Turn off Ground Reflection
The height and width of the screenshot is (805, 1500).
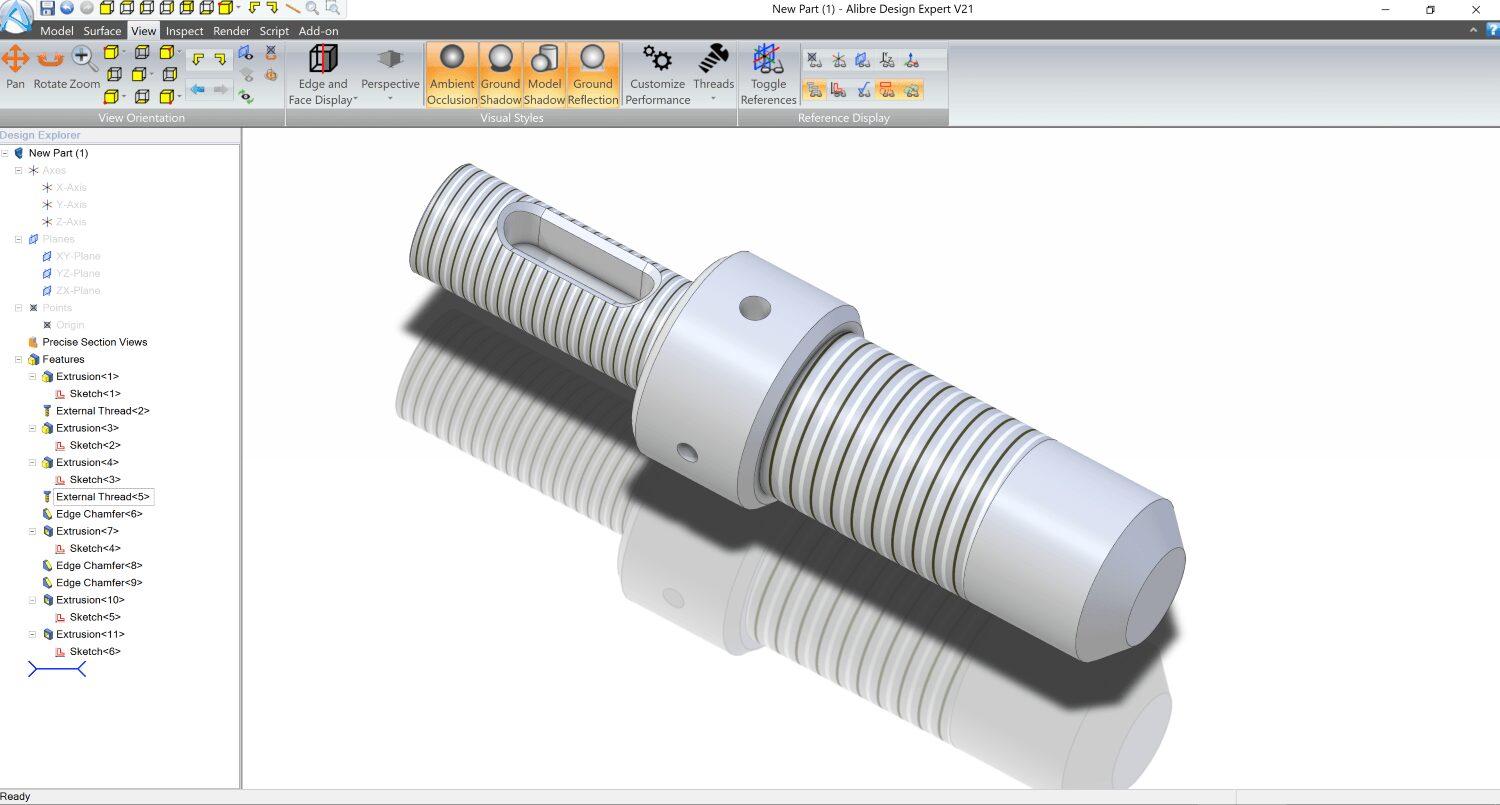[x=593, y=75]
